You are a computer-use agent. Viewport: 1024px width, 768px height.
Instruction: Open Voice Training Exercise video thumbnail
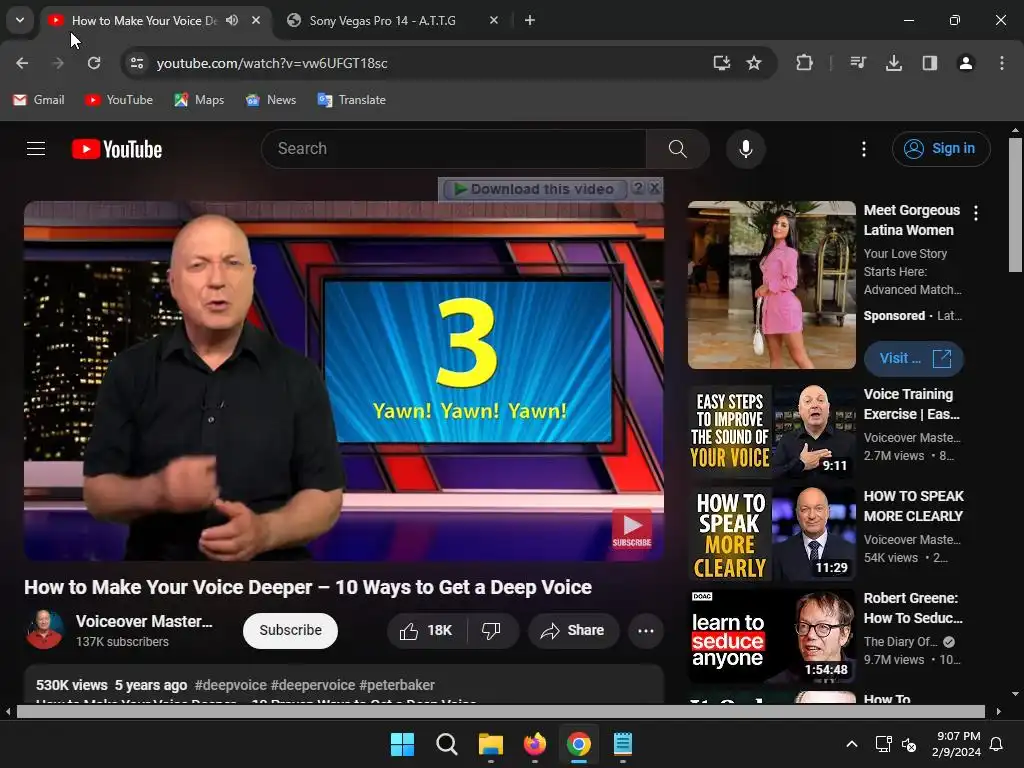[x=772, y=432]
